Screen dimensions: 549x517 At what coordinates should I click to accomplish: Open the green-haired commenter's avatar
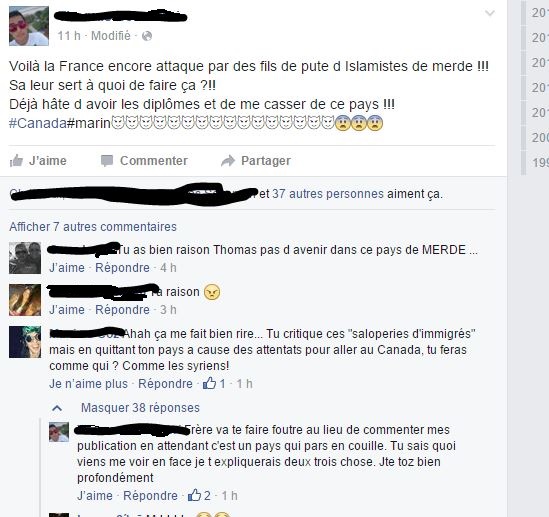25,342
